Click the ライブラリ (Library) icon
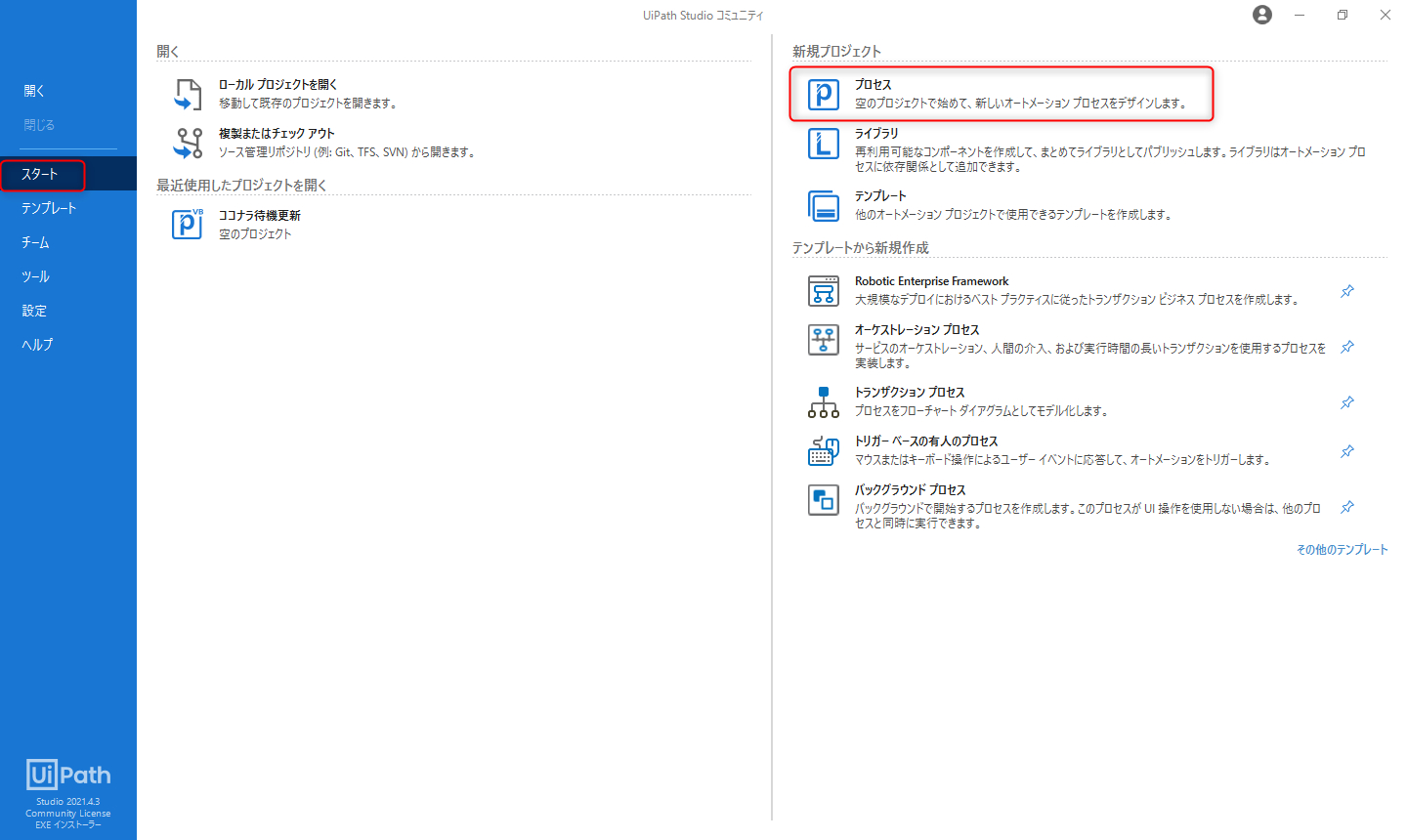The image size is (1407, 840). coord(824,143)
